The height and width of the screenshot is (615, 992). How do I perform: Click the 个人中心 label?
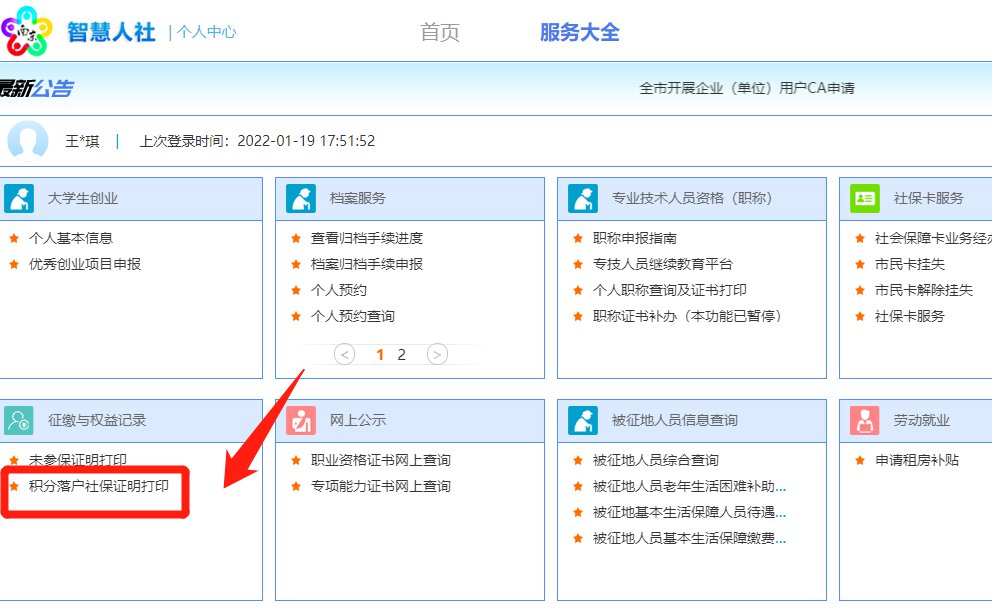206,32
